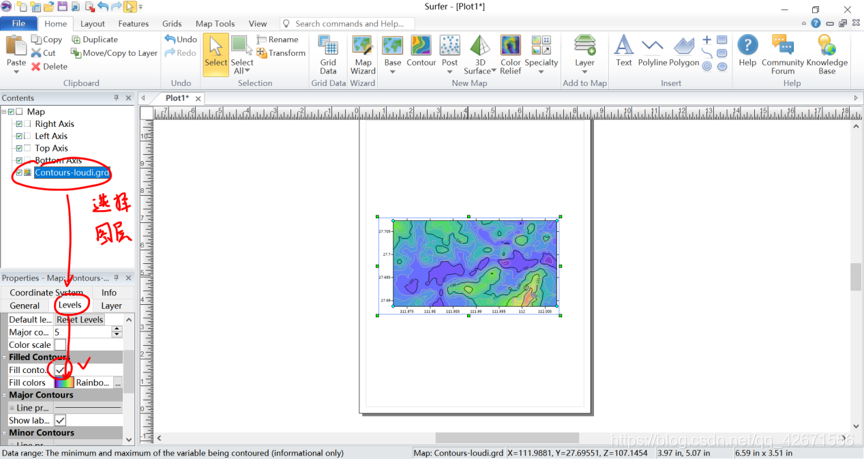Screen dimensions: 864x459
Task: Undo the last action
Action: (x=180, y=39)
